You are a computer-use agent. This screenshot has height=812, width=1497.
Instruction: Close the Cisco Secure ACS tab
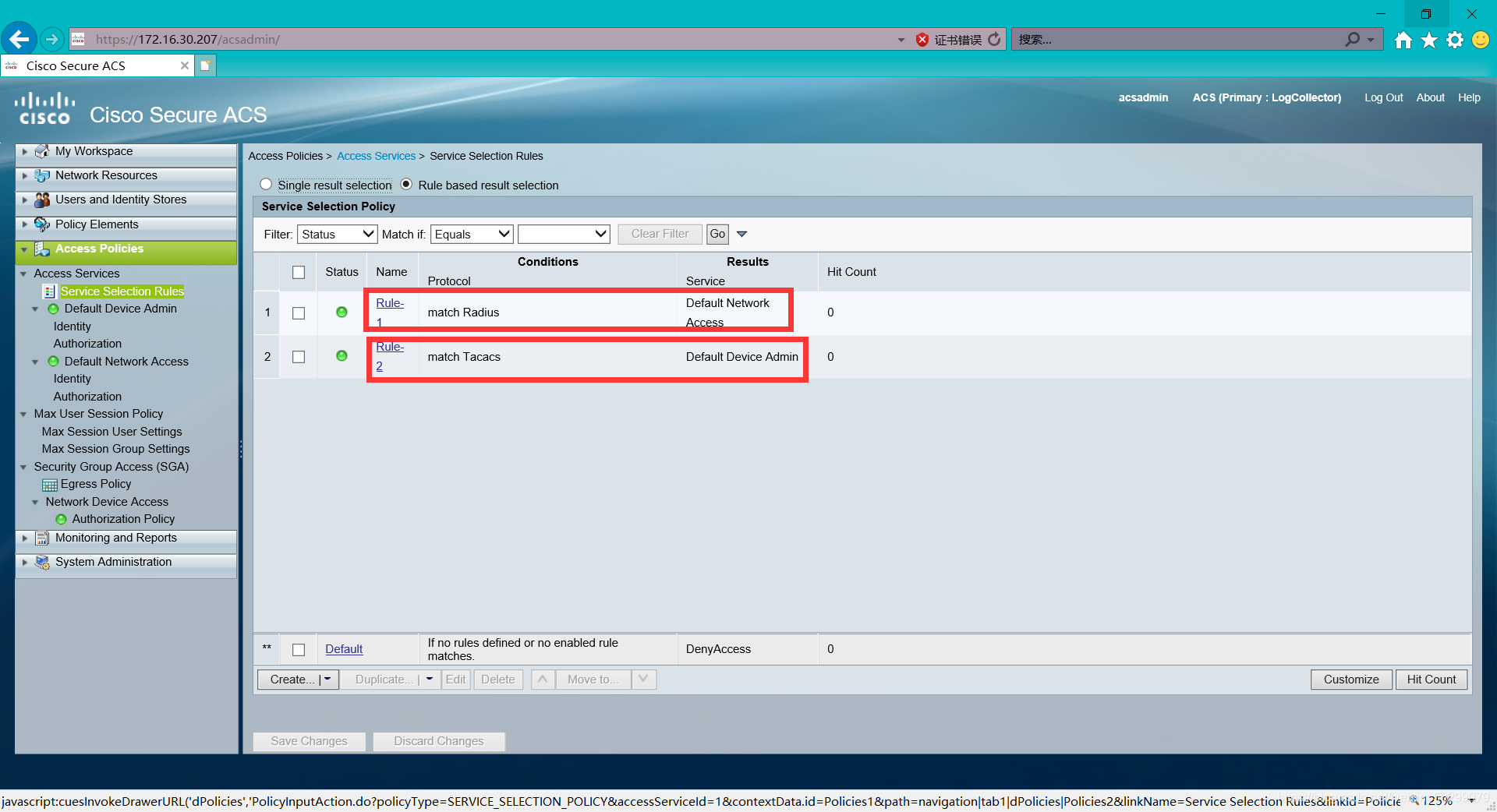(185, 65)
